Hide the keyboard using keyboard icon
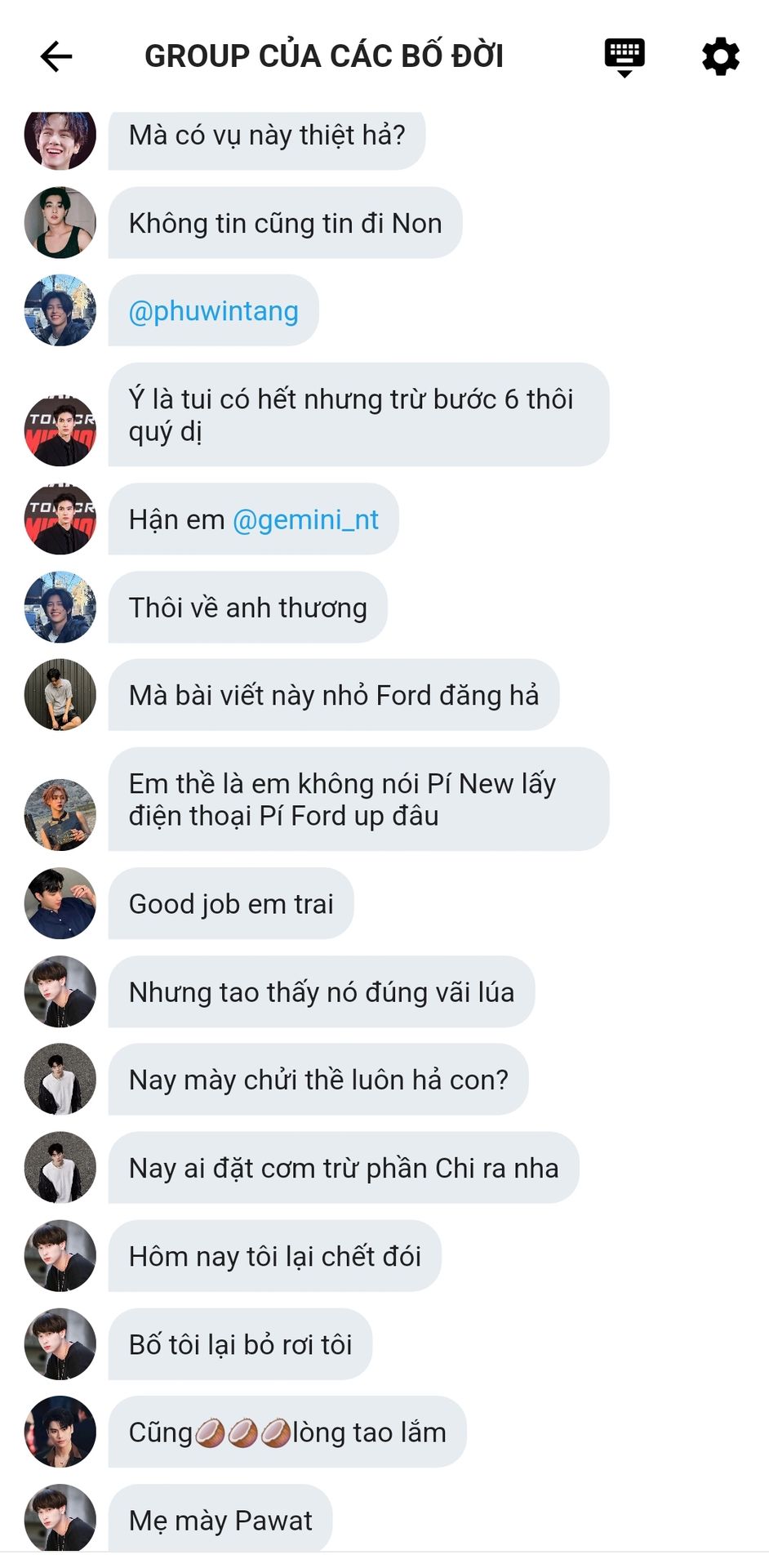Screen dimensions: 769x1568 tap(625, 57)
